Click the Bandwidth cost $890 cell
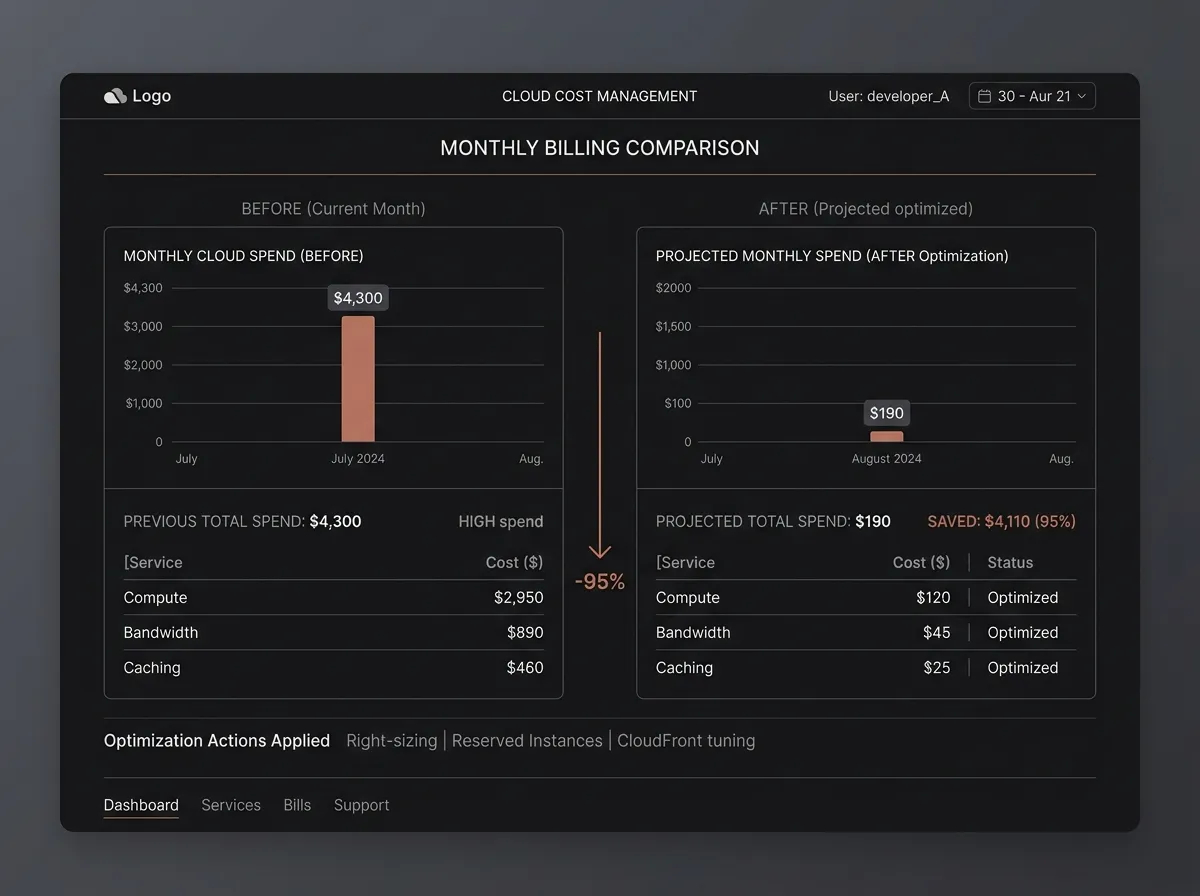Image resolution: width=1200 pixels, height=896 pixels. click(525, 633)
